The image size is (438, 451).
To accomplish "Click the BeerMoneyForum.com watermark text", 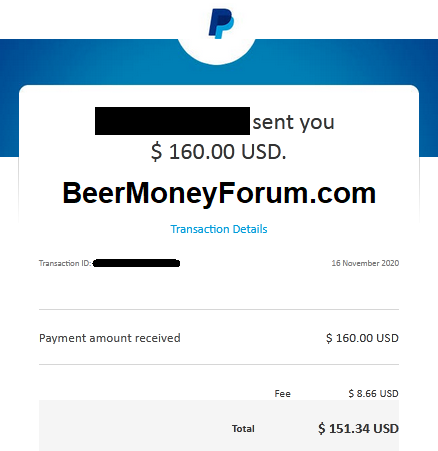I will 219,193.
